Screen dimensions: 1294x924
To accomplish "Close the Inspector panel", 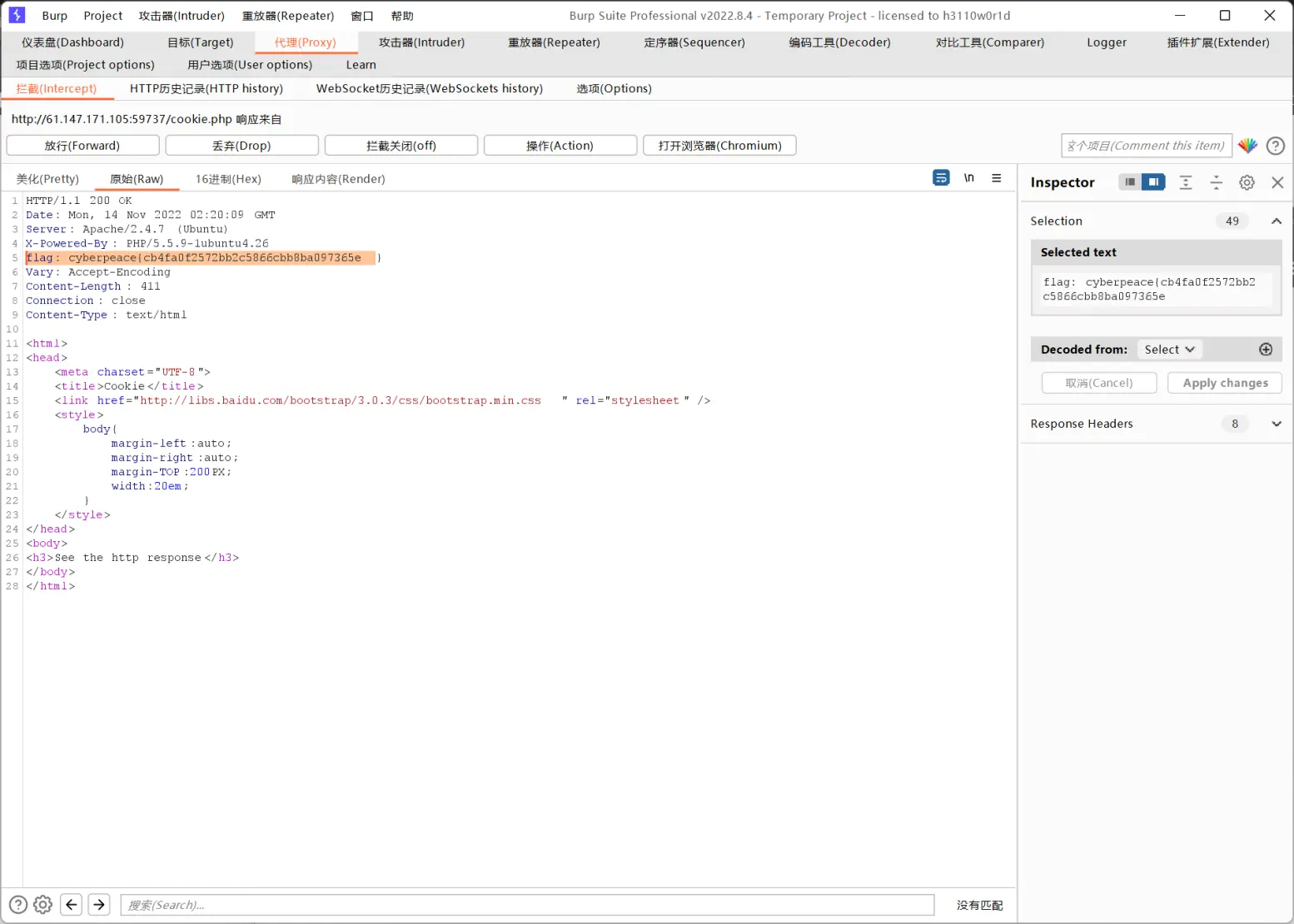I will tap(1277, 182).
